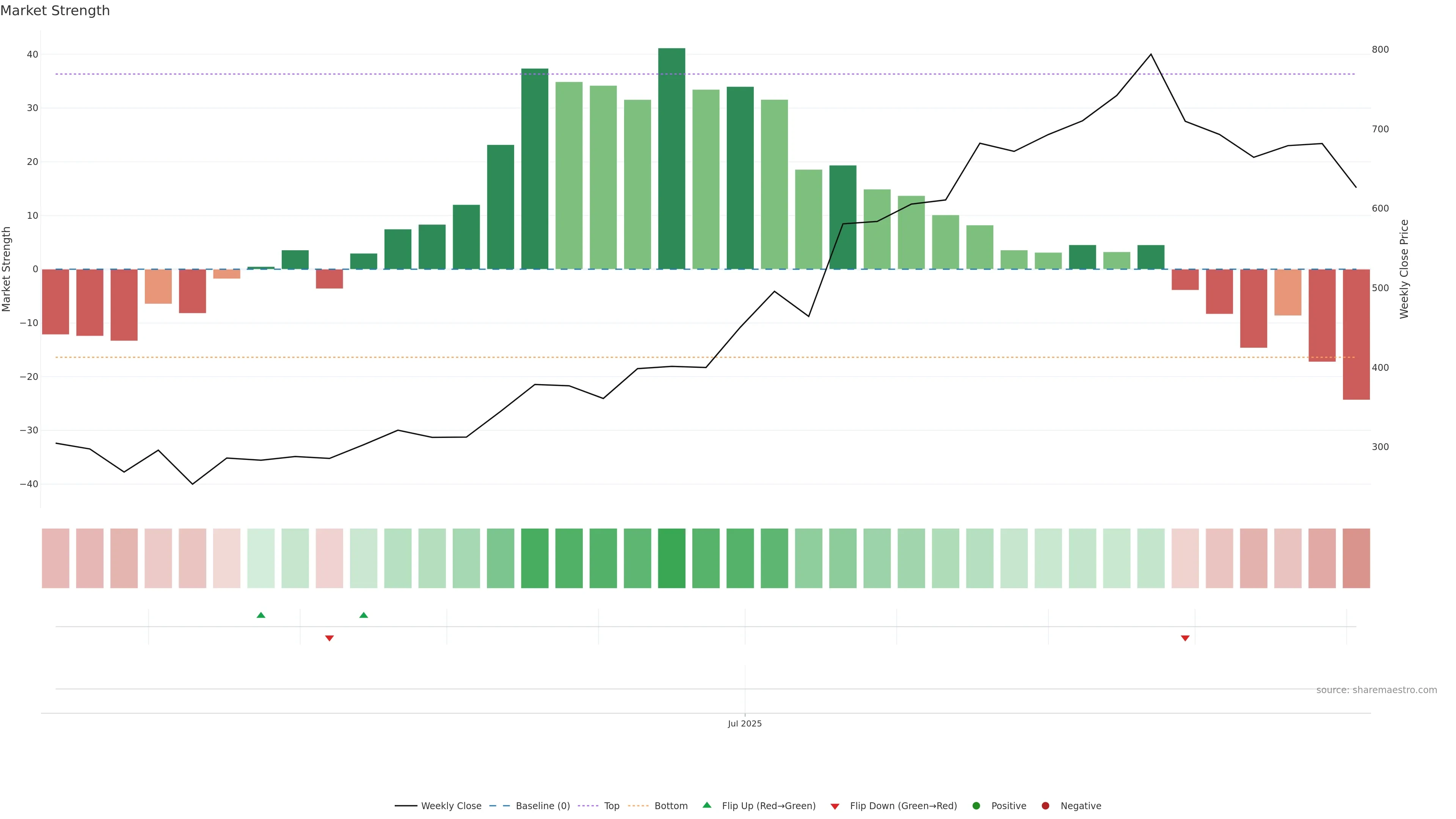Click the Market Strength chart title

pyautogui.click(x=55, y=11)
